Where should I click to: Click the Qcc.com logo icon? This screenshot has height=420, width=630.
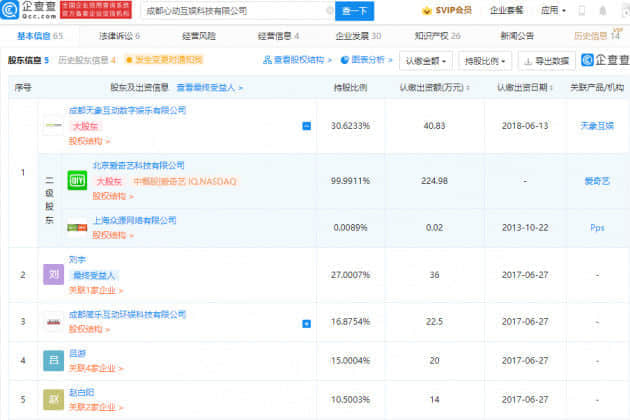tap(9, 10)
